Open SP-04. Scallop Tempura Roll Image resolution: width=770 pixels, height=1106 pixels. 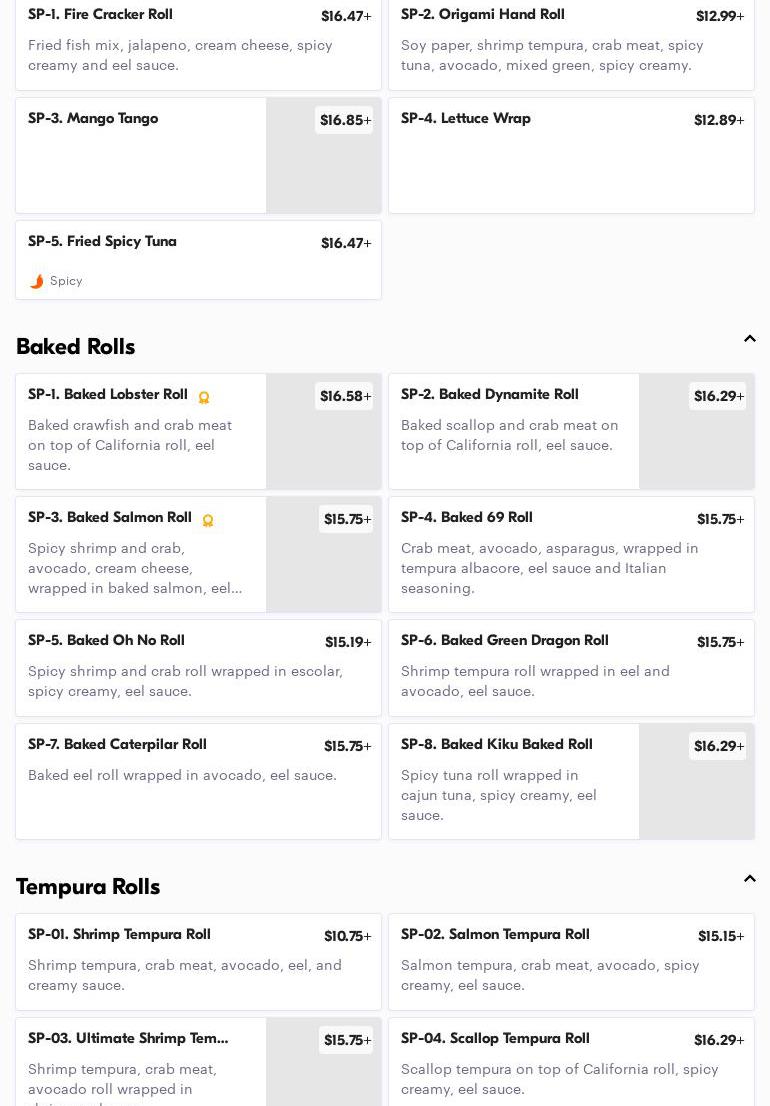tap(495, 1038)
